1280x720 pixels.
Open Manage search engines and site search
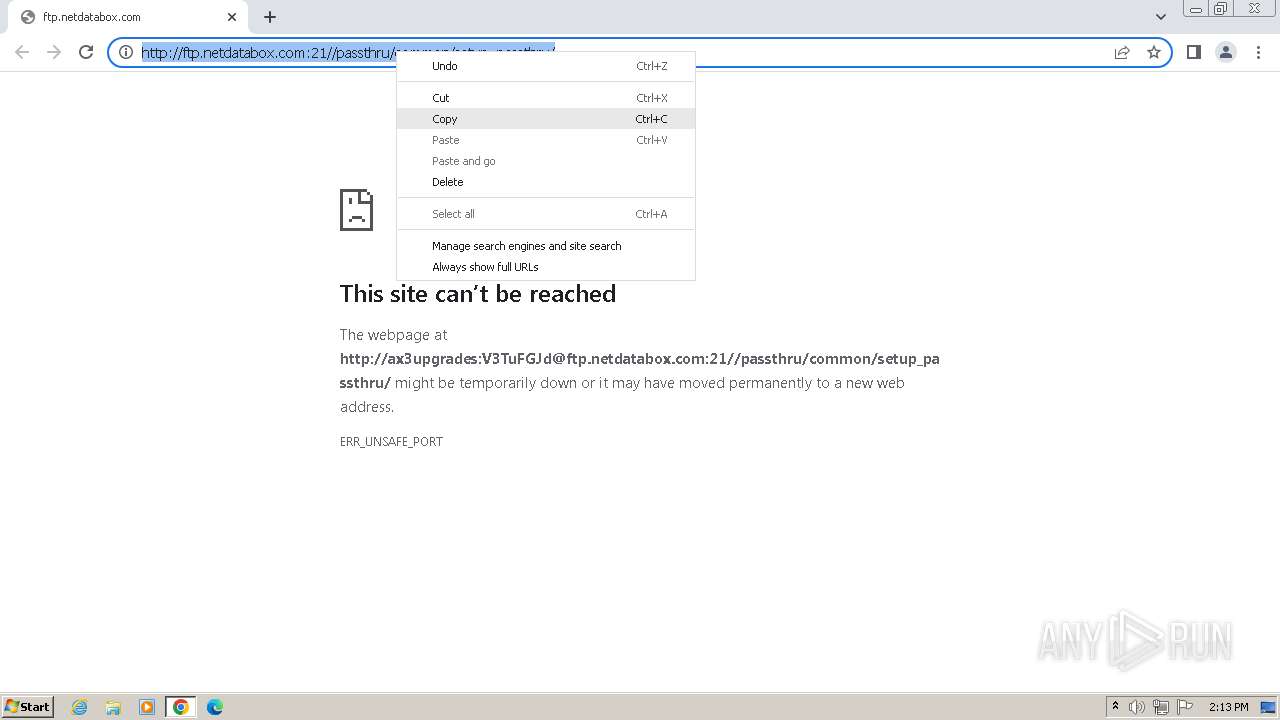546,246
